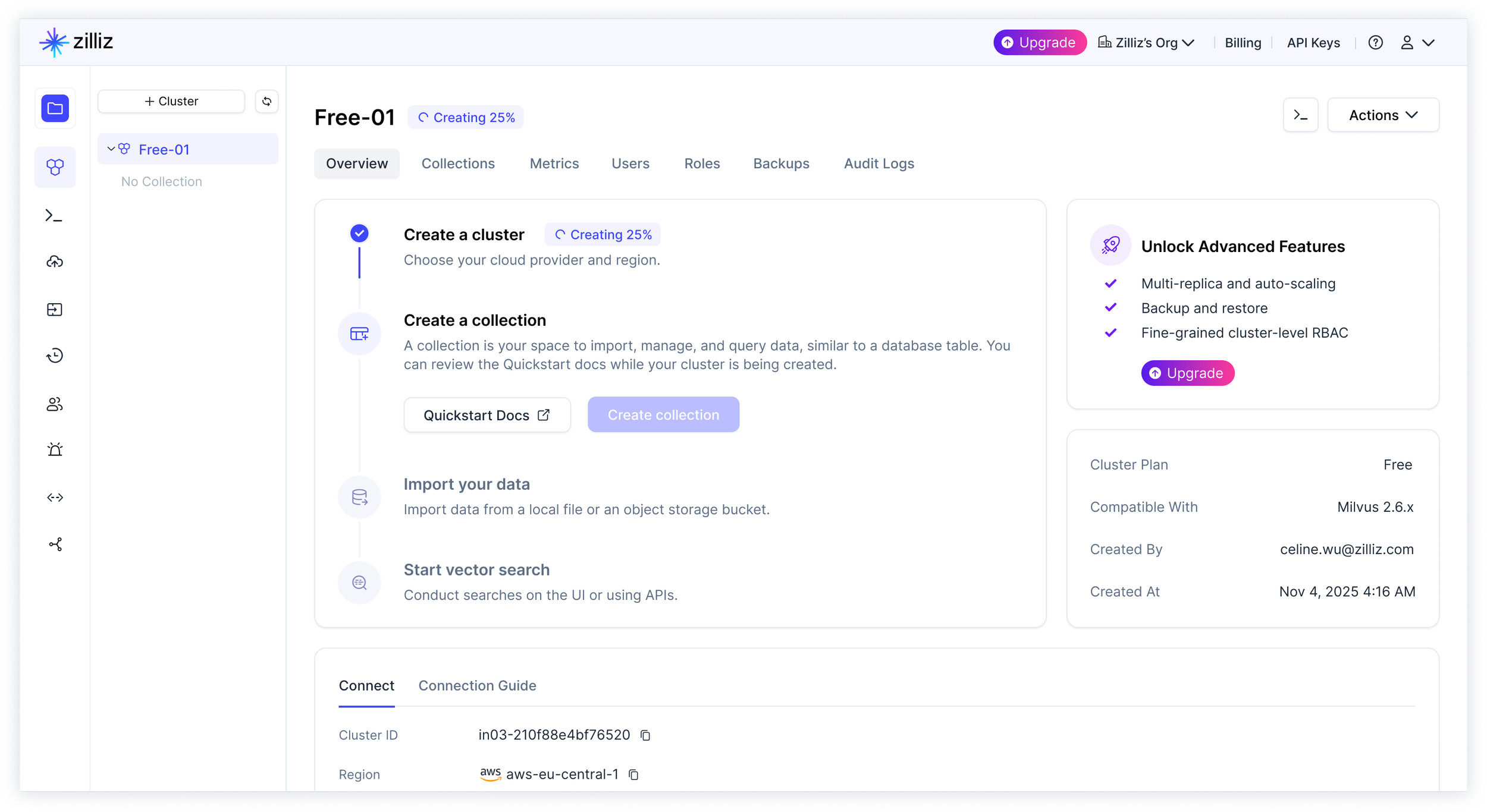
Task: Click the alerts siren icon in sidebar
Action: pyautogui.click(x=55, y=449)
